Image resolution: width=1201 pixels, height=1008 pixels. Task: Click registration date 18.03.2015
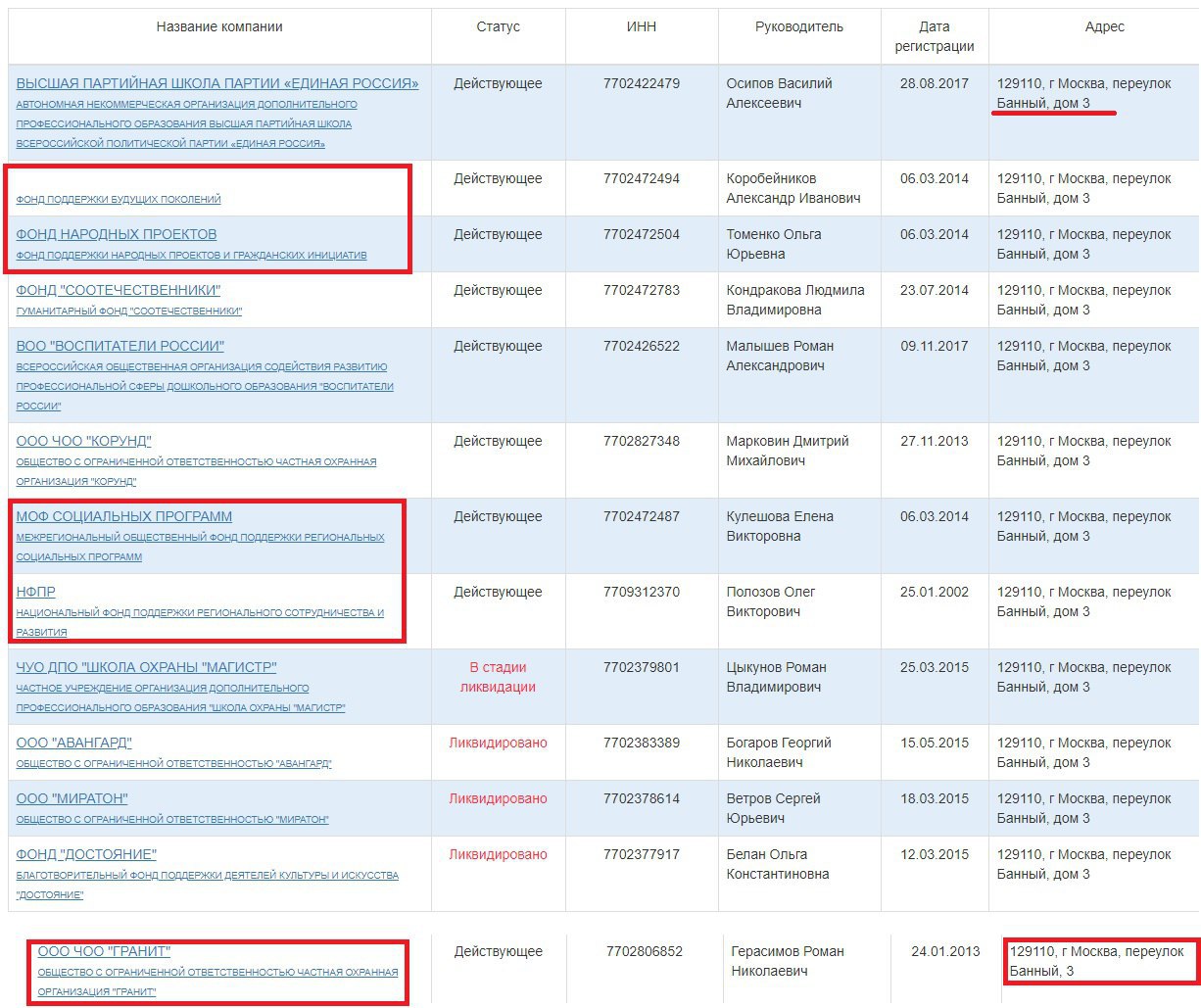pos(935,798)
